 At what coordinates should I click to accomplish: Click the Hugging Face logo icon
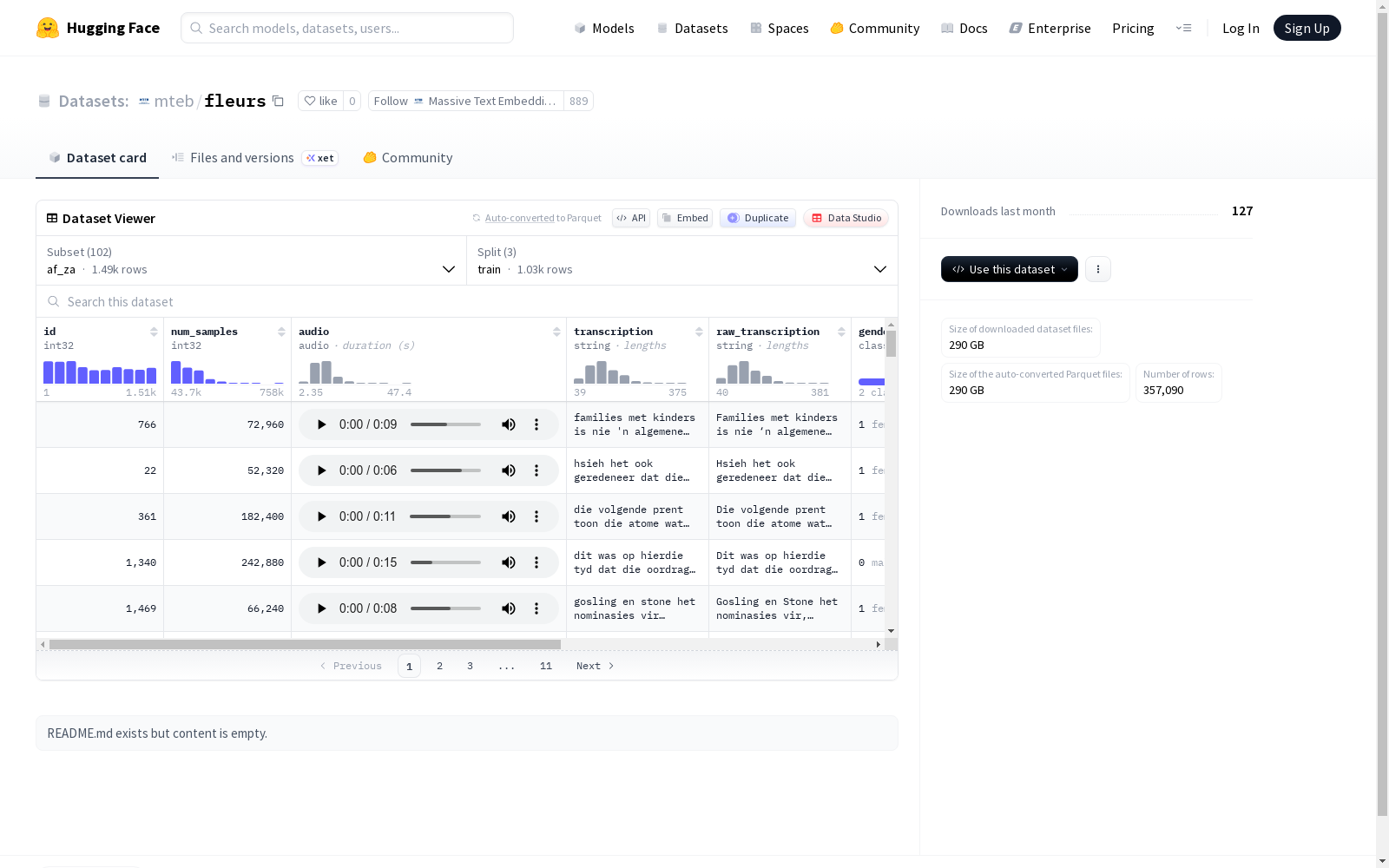48,28
